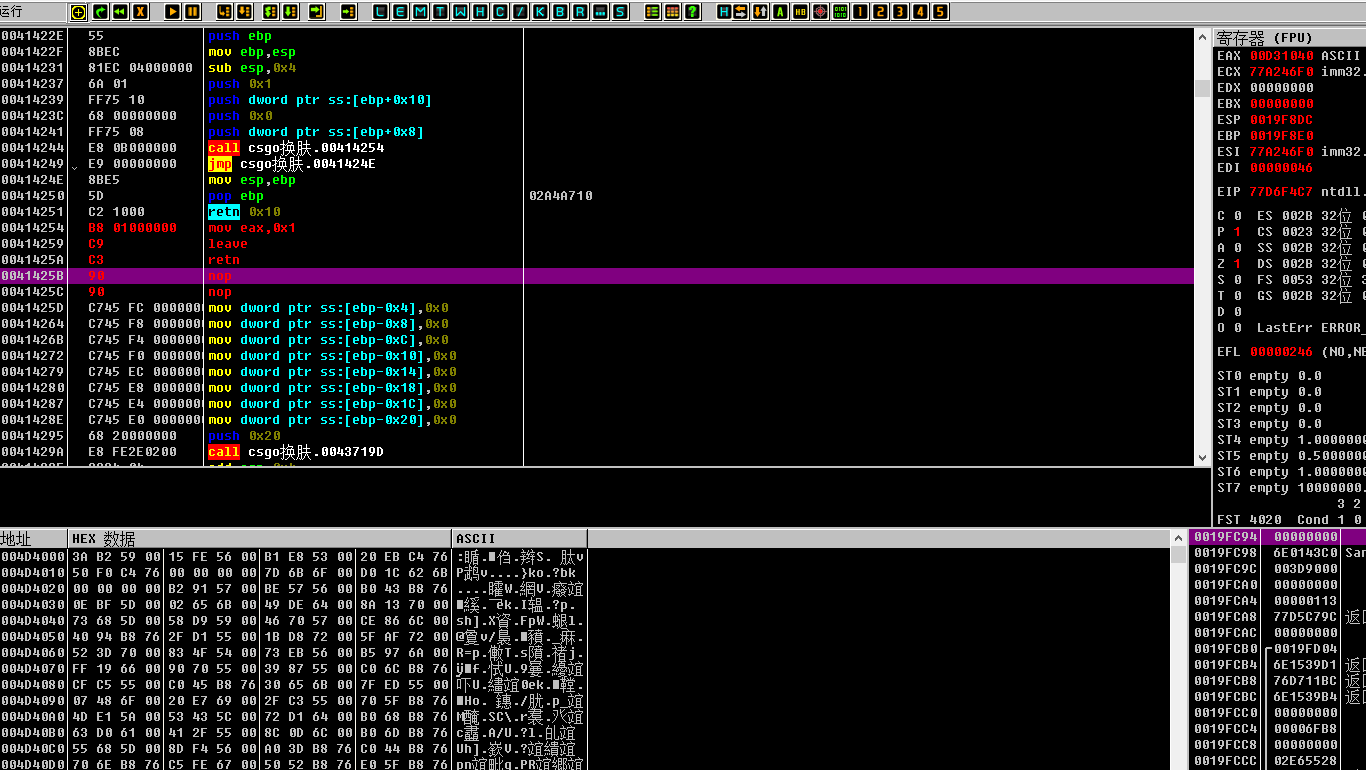Open the Log window with L icon
1366x770 pixels.
(x=380, y=12)
